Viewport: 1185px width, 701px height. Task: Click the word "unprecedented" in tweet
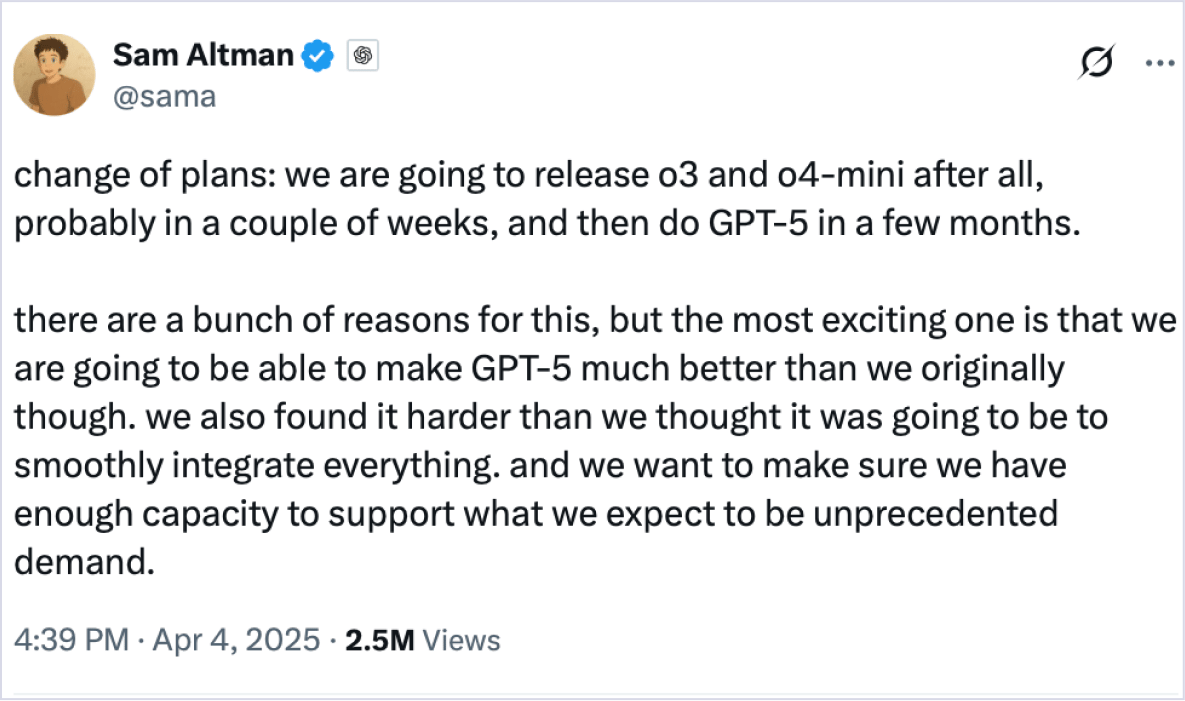[x=936, y=514]
